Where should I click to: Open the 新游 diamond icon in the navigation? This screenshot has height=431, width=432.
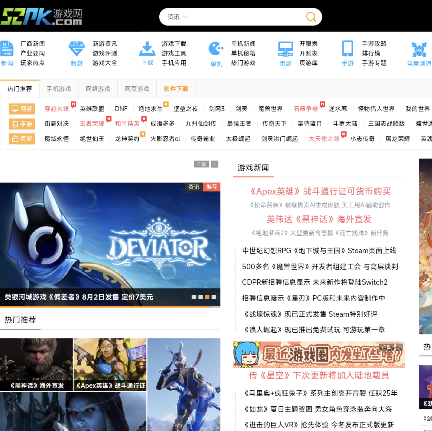76,49
